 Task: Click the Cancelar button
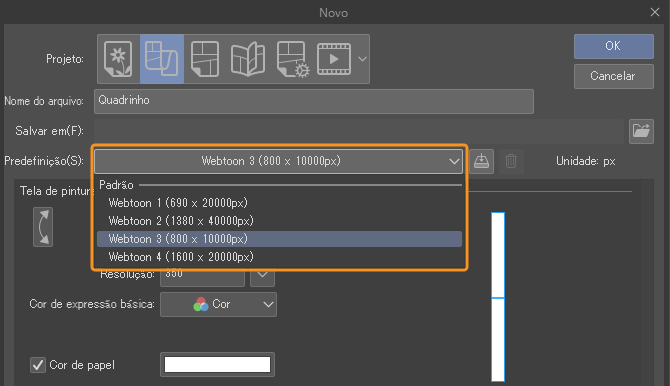click(x=614, y=76)
